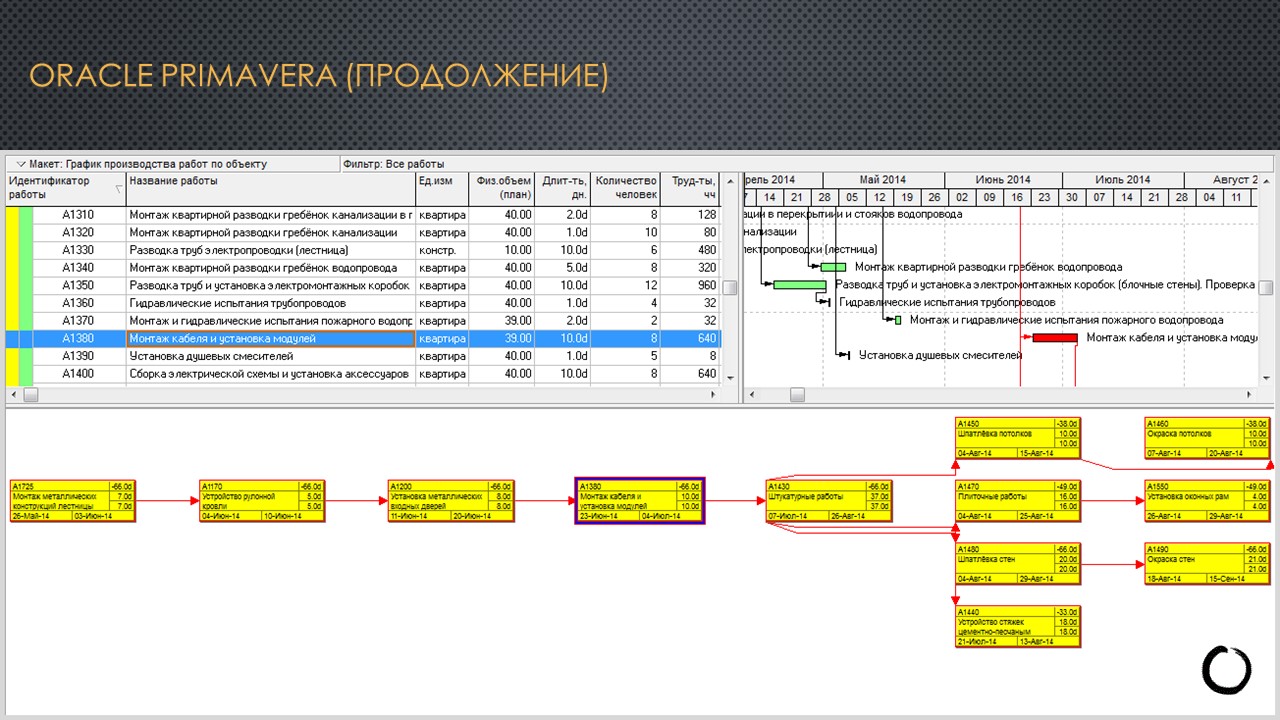Screen dimensions: 1280x720
Task: Click the green Gantt bar for "Монтаж квартирной разводки гребёнок водопровода"
Action: click(834, 267)
